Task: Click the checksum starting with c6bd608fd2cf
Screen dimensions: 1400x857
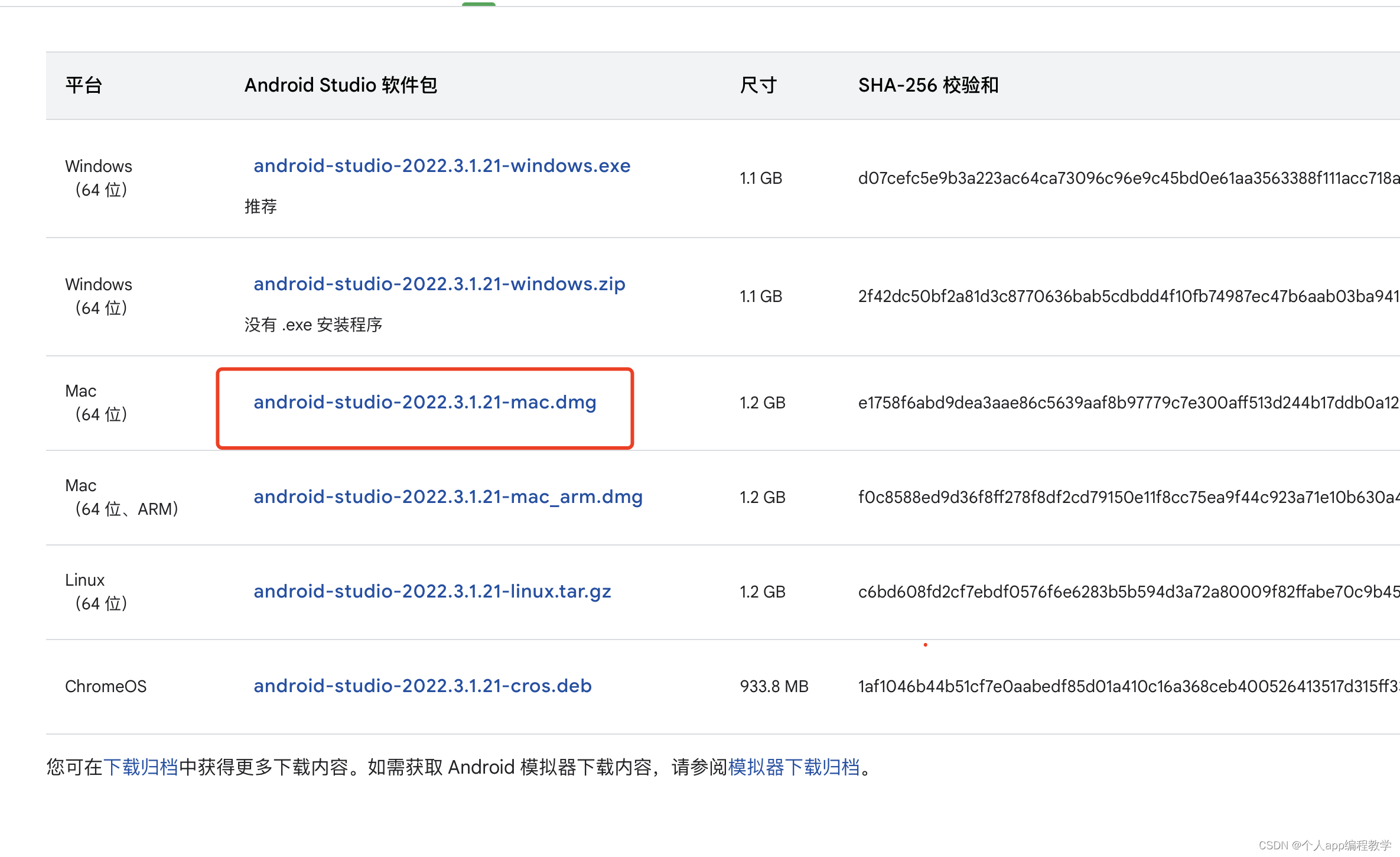Action: coord(1129,592)
